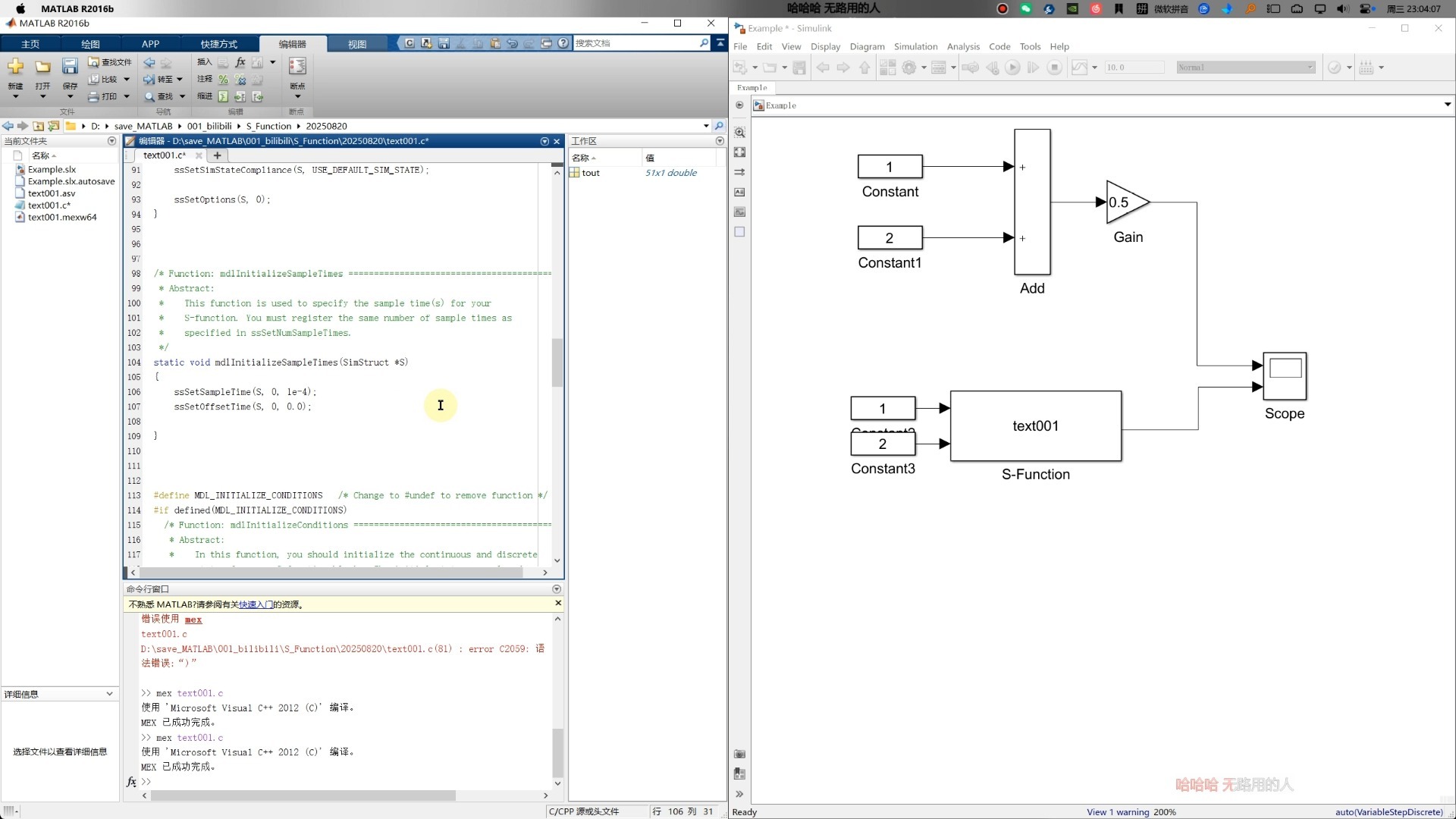The width and height of the screenshot is (1456, 819).
Task: Add a new editor tab with plus
Action: coord(217,155)
